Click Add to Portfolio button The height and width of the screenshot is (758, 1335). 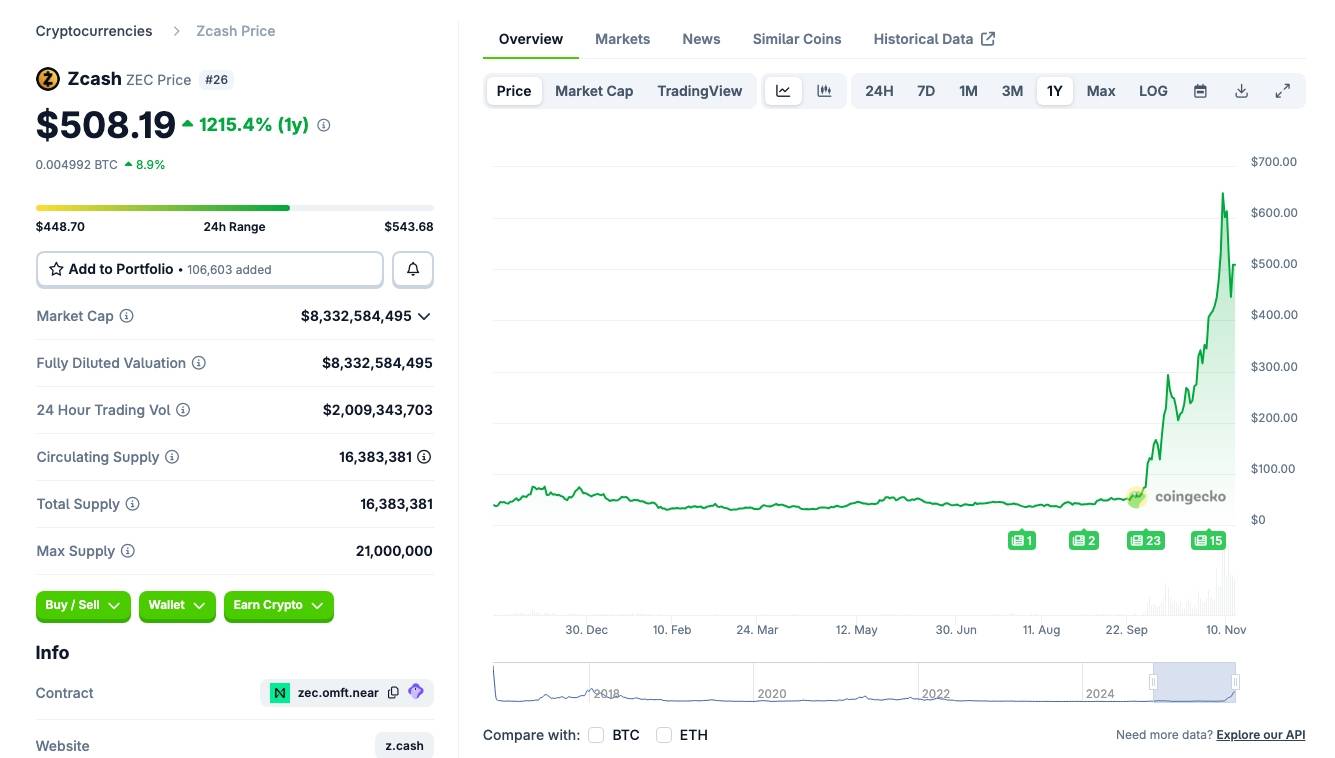pyautogui.click(x=210, y=269)
